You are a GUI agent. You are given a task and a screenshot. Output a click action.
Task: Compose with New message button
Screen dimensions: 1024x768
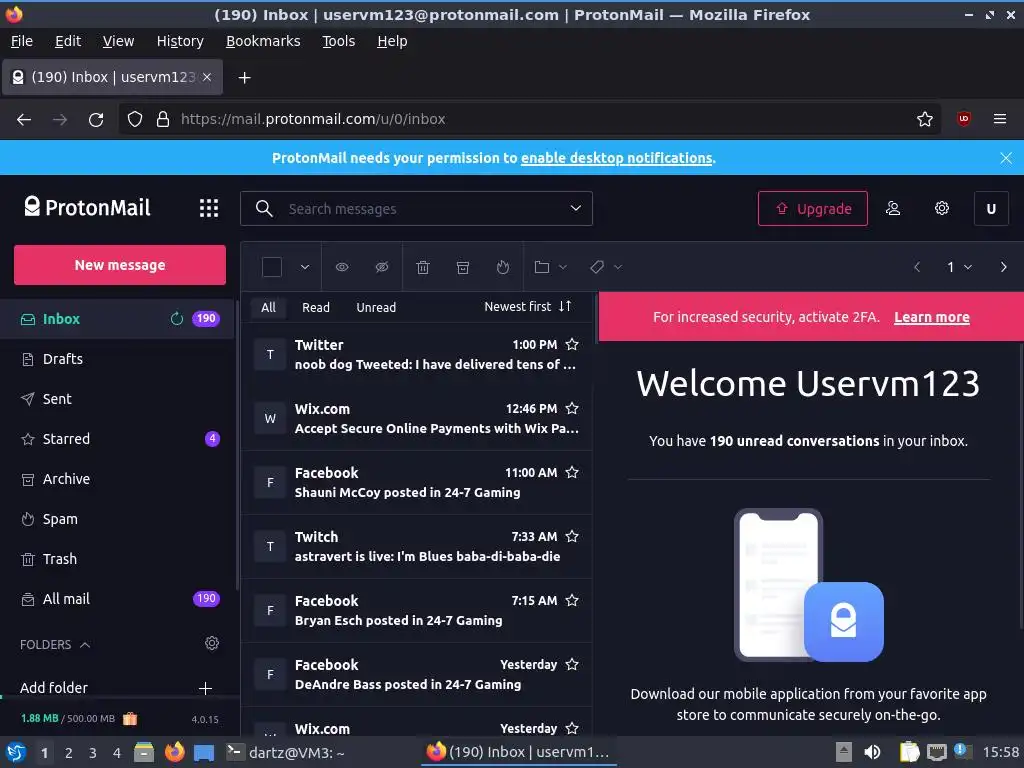tap(120, 265)
